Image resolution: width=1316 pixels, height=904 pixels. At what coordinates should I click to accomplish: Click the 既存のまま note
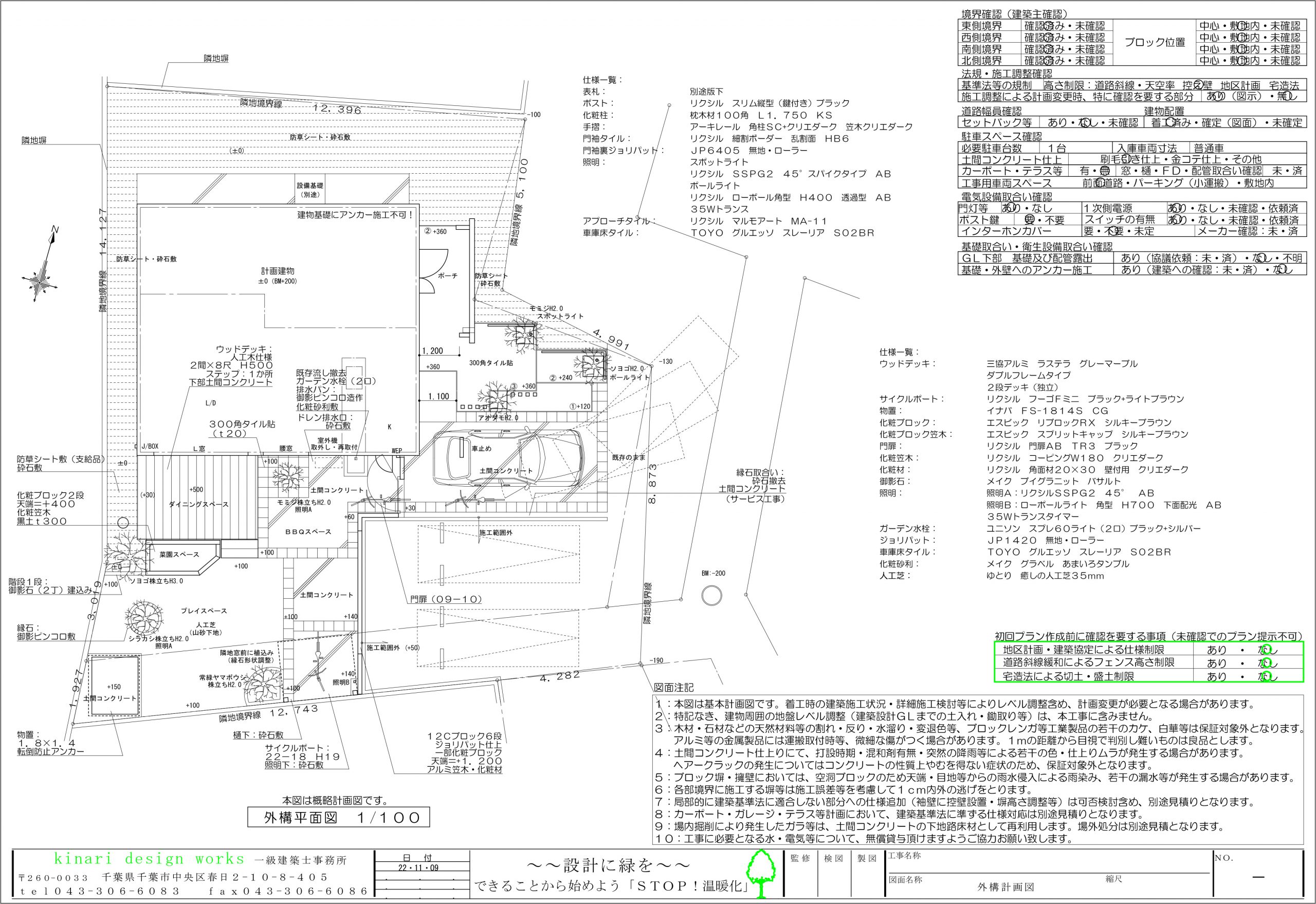629,456
